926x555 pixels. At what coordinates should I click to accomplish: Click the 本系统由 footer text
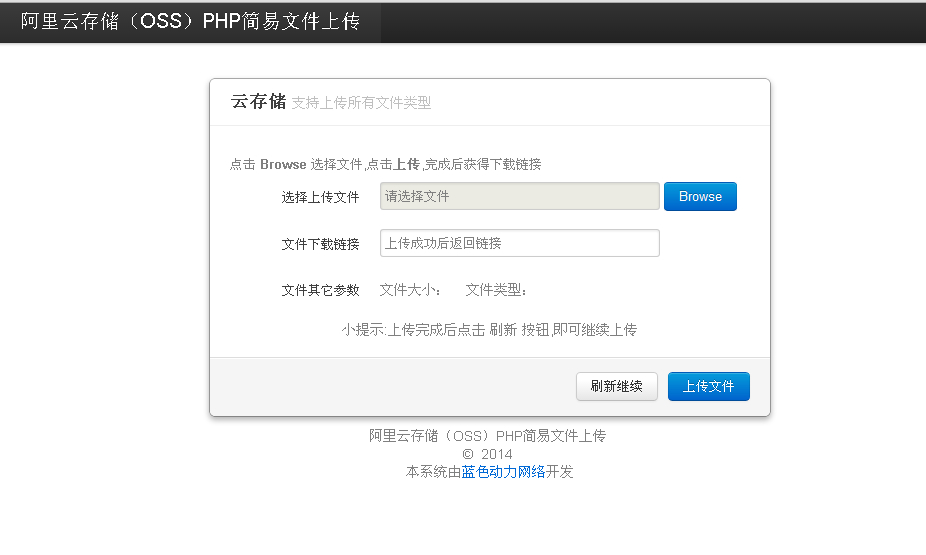click(x=433, y=472)
